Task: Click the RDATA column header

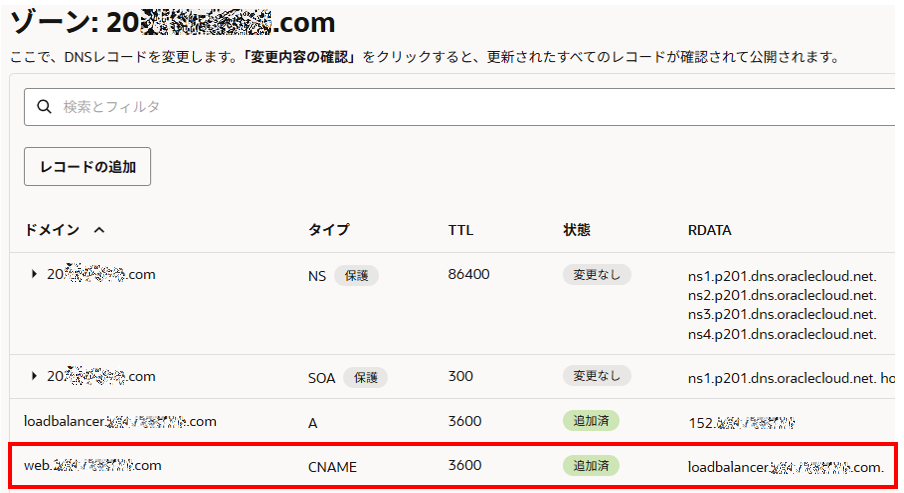Action: [709, 230]
